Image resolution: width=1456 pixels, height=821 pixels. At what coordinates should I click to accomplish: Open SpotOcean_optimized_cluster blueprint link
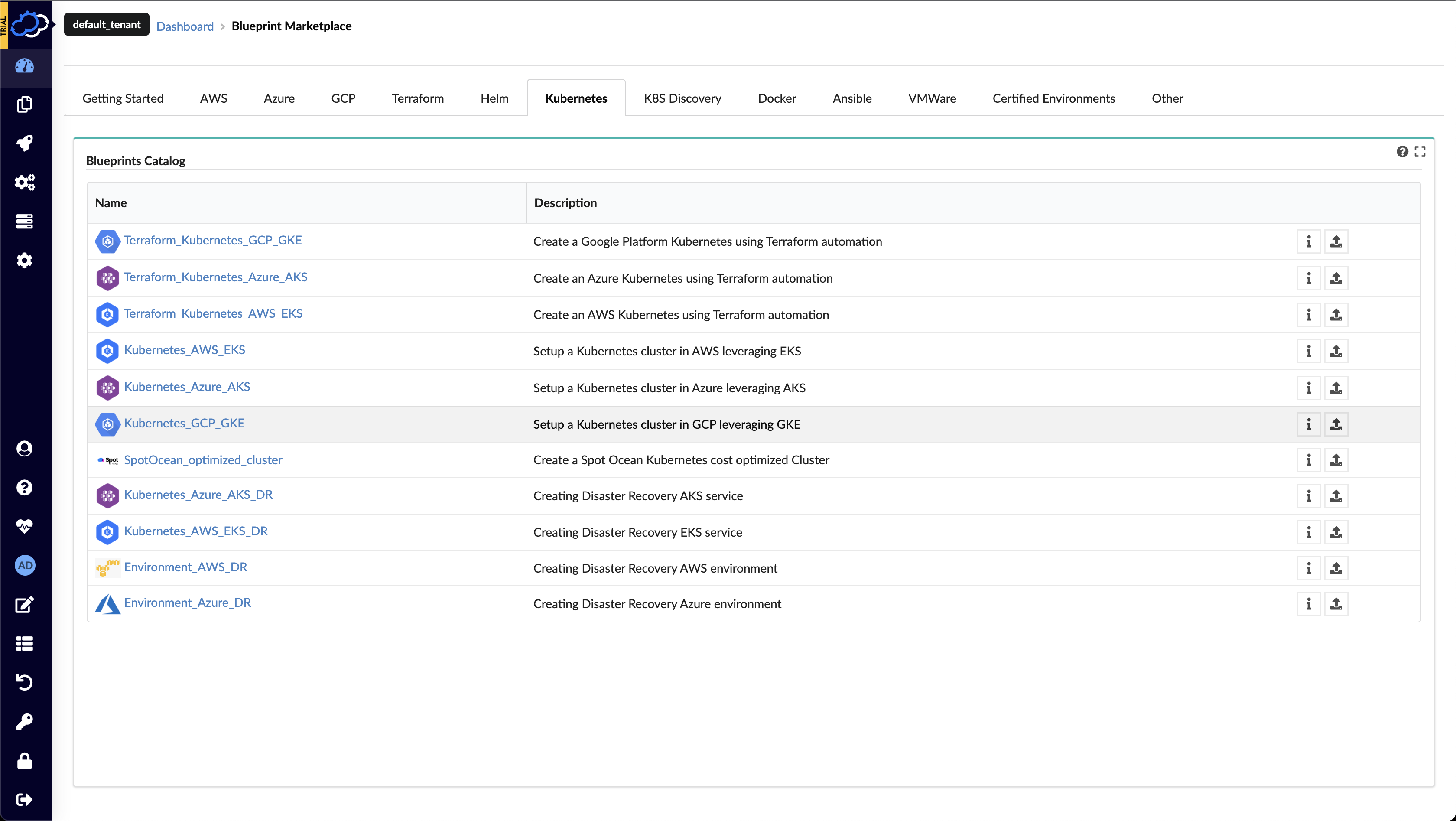[x=203, y=459]
